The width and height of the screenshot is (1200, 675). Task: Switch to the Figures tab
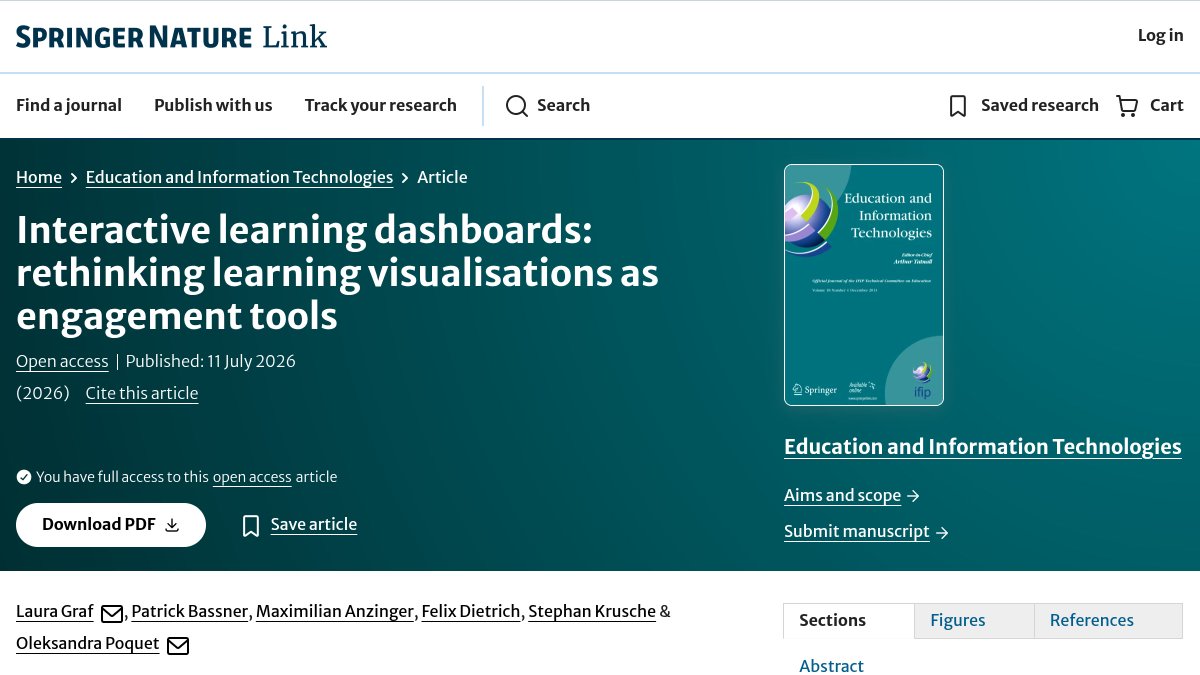(x=974, y=621)
